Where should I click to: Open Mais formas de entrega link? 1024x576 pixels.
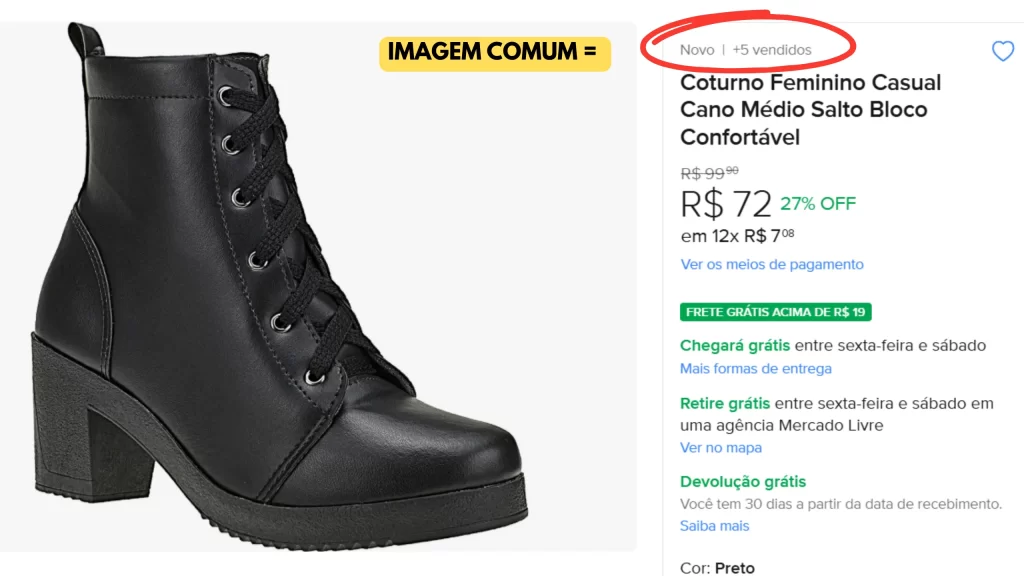[x=756, y=369]
